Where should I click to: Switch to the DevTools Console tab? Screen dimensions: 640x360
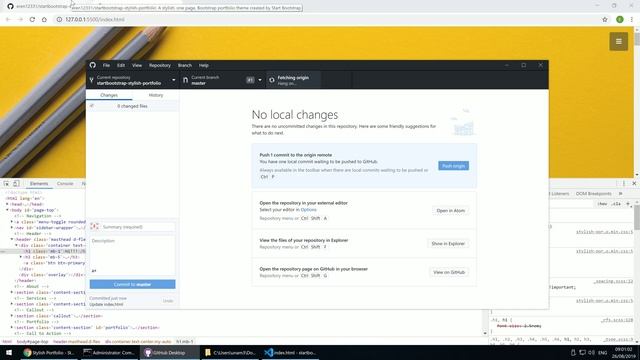click(65, 184)
